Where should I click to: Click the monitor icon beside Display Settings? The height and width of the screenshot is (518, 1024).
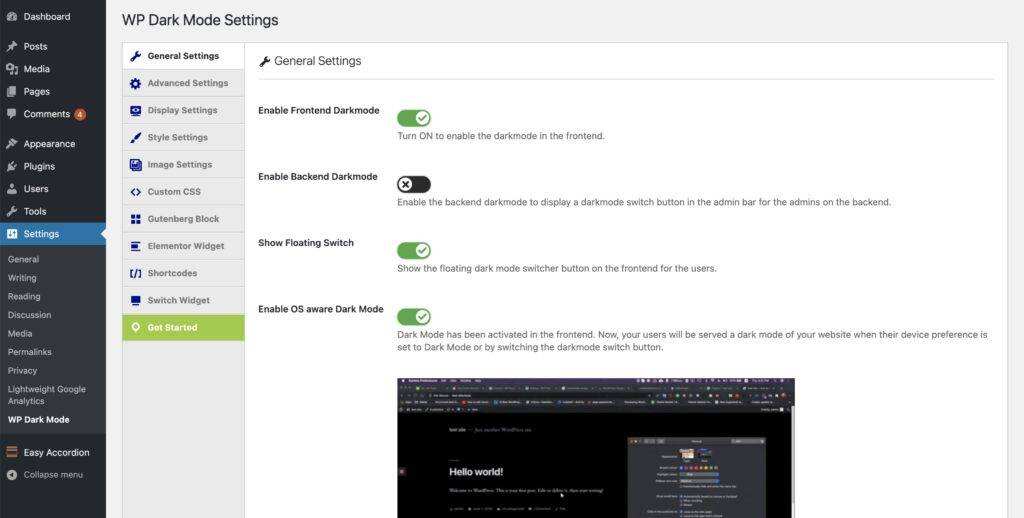coord(135,110)
